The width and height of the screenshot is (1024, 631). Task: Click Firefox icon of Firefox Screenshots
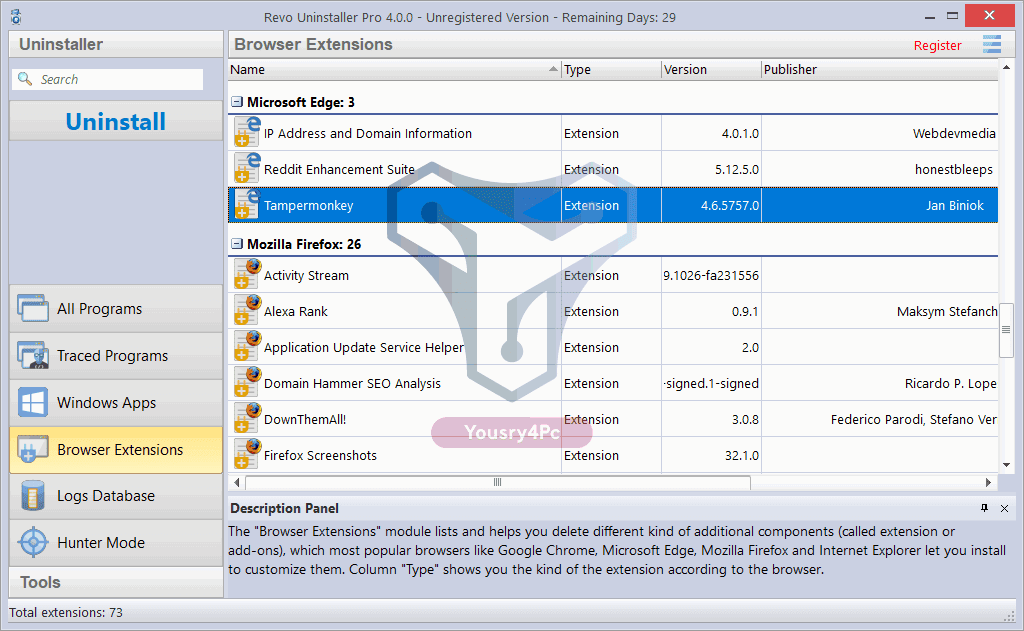point(247,453)
